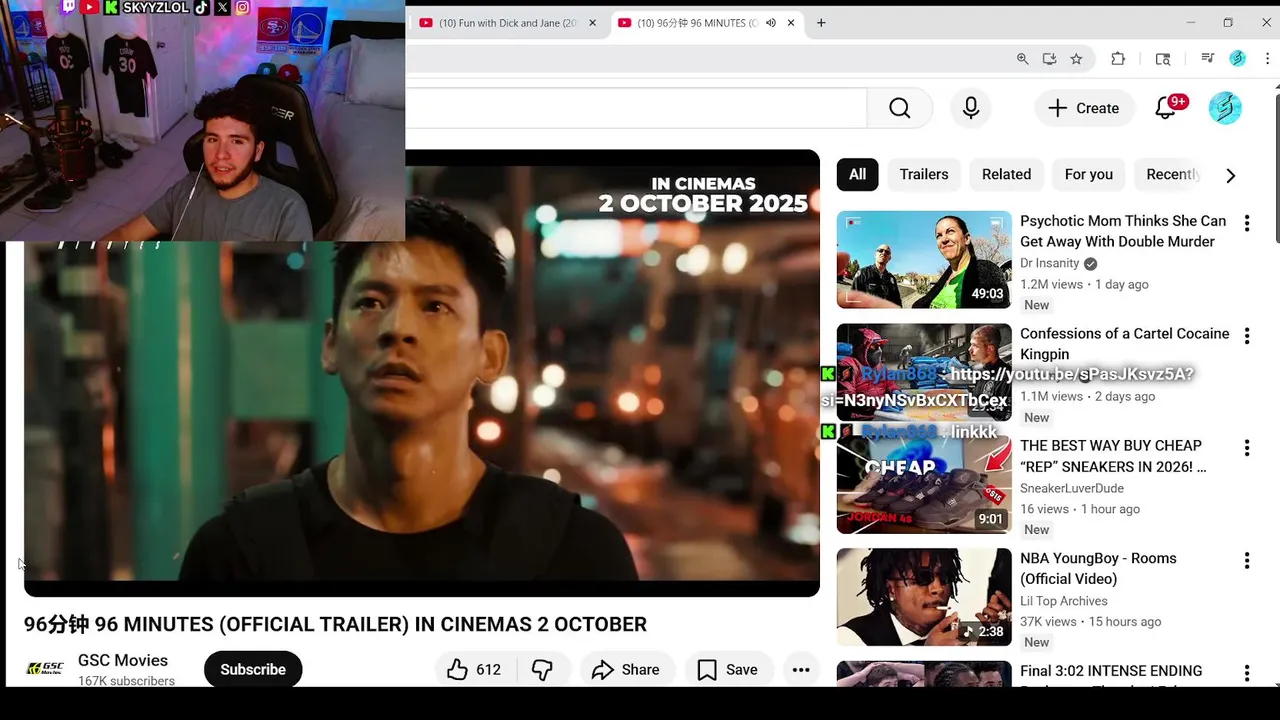Save the trailer to a playlist
Image resolution: width=1280 pixels, height=720 pixels.
(727, 670)
